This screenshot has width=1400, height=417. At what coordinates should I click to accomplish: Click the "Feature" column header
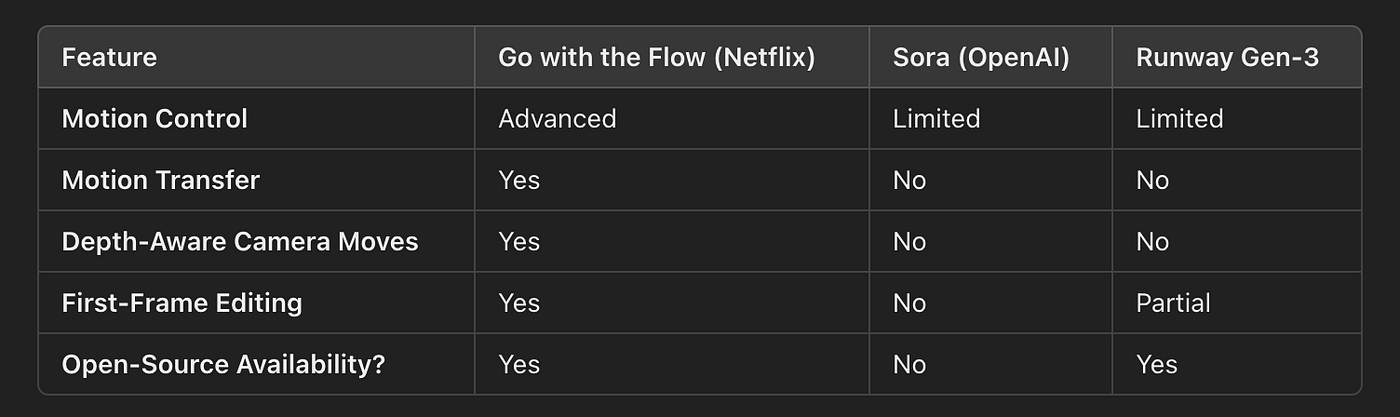[x=107, y=57]
